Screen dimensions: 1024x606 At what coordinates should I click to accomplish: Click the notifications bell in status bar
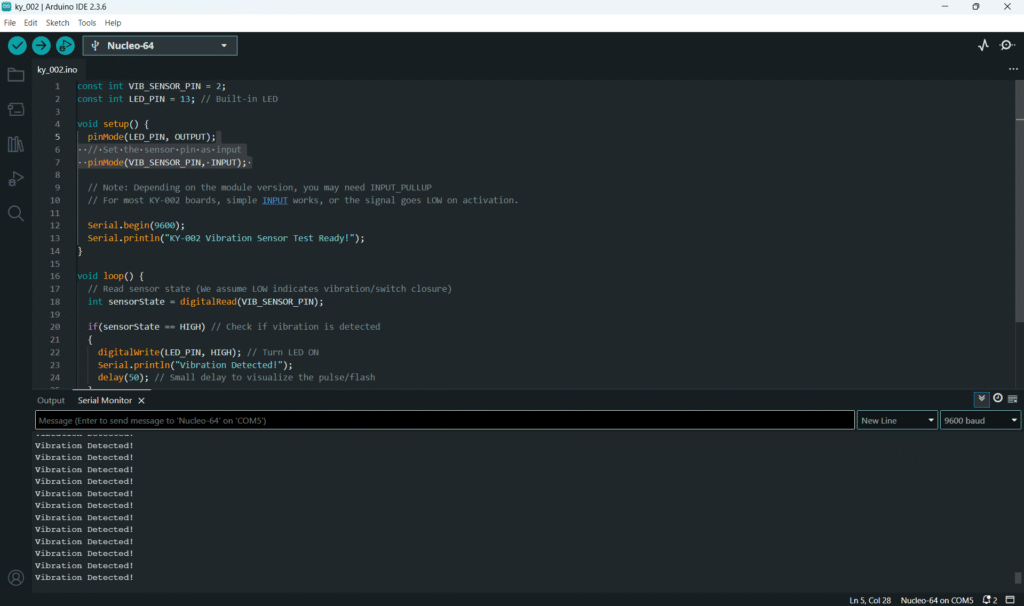click(x=987, y=600)
